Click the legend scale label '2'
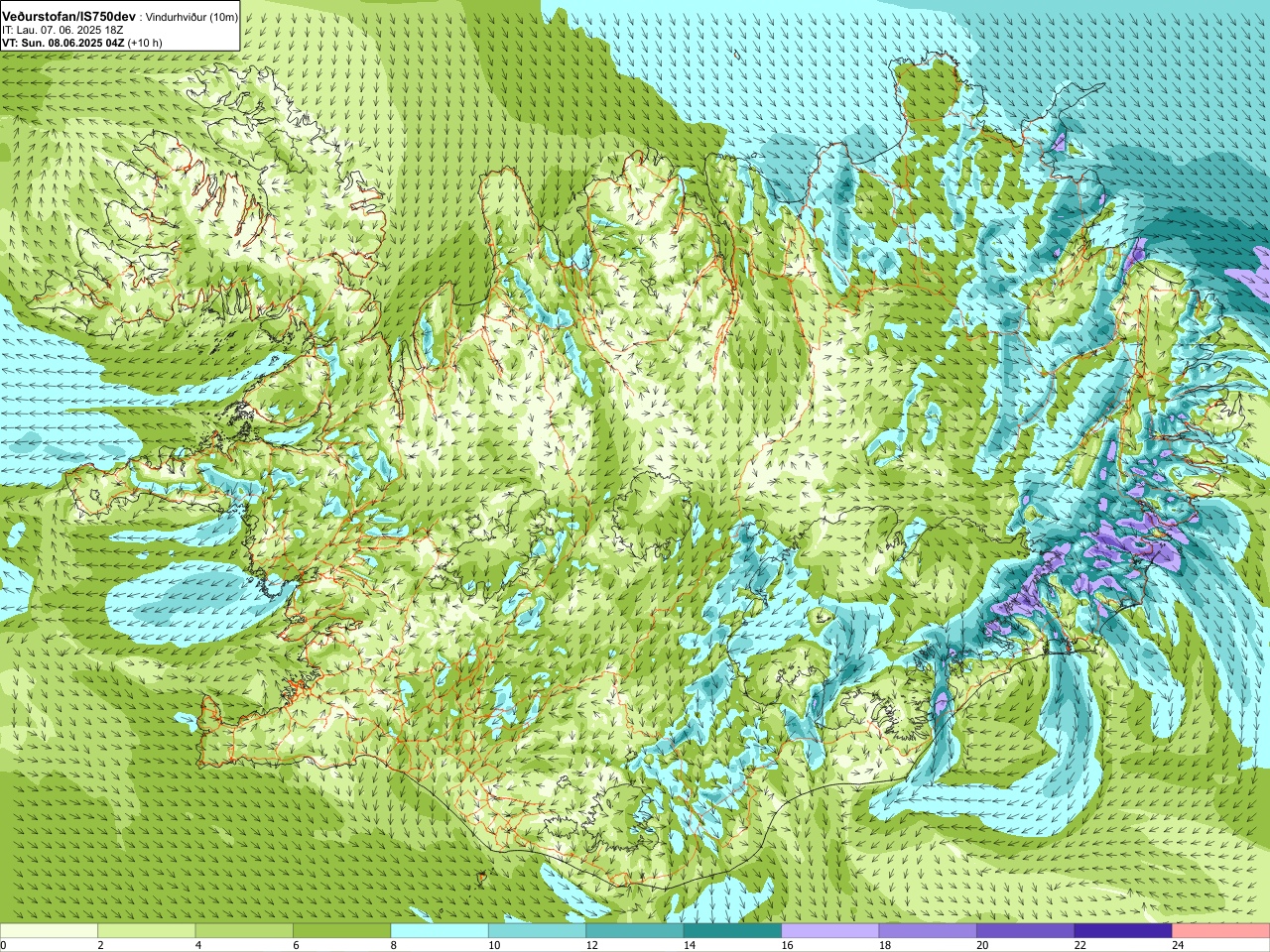The height and width of the screenshot is (952, 1270). (100, 945)
